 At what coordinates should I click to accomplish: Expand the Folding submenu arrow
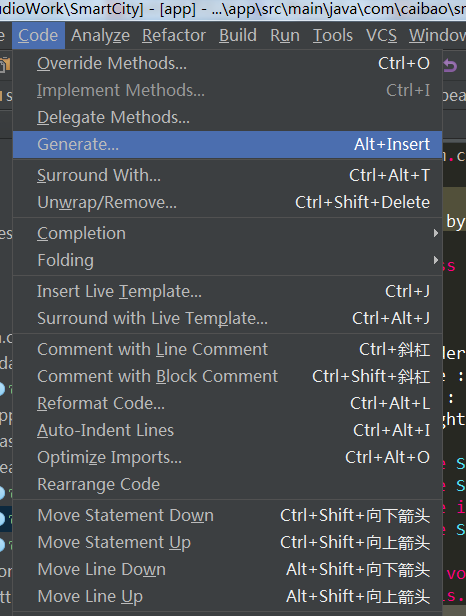point(435,260)
